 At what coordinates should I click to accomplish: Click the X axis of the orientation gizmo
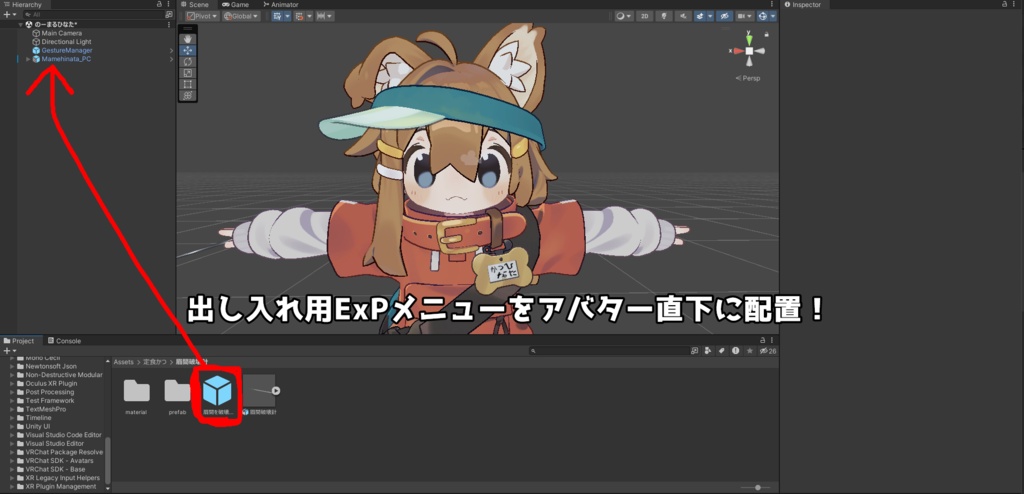click(737, 51)
